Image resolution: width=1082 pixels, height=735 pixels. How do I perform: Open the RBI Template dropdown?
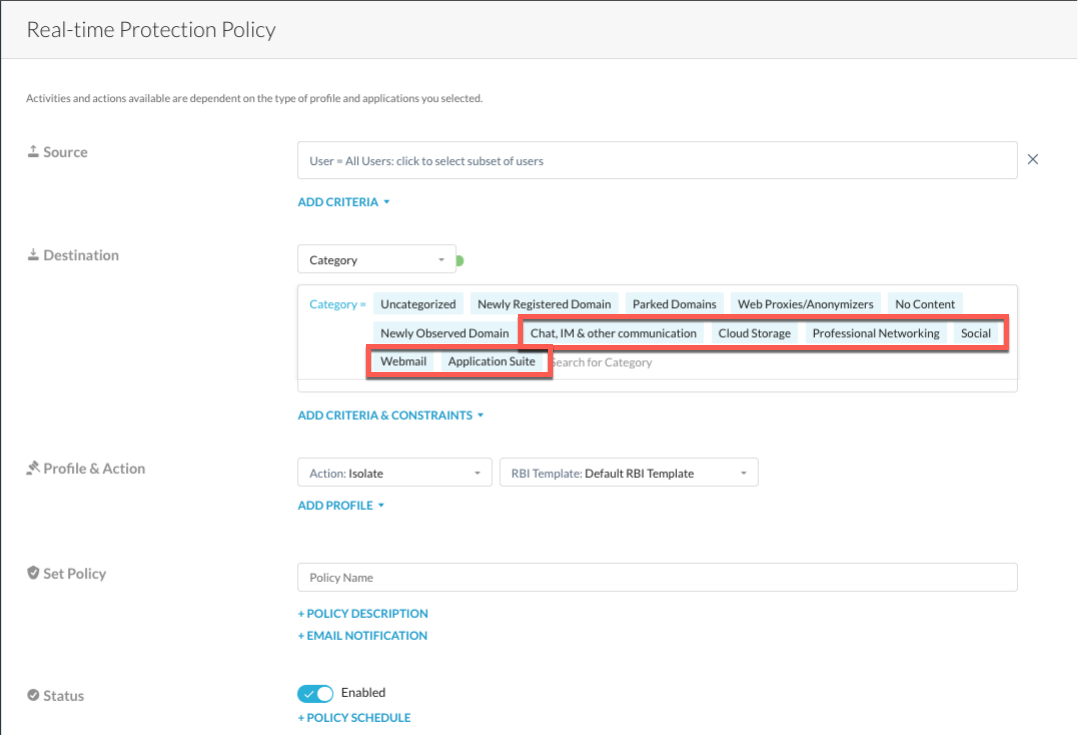[x=628, y=473]
